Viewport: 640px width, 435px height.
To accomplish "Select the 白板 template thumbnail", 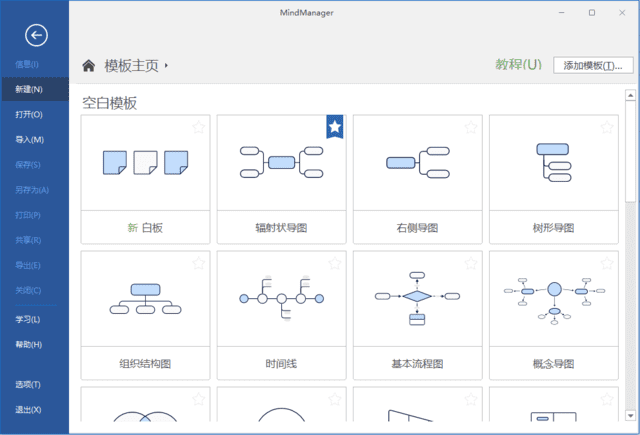I will pyautogui.click(x=145, y=161).
